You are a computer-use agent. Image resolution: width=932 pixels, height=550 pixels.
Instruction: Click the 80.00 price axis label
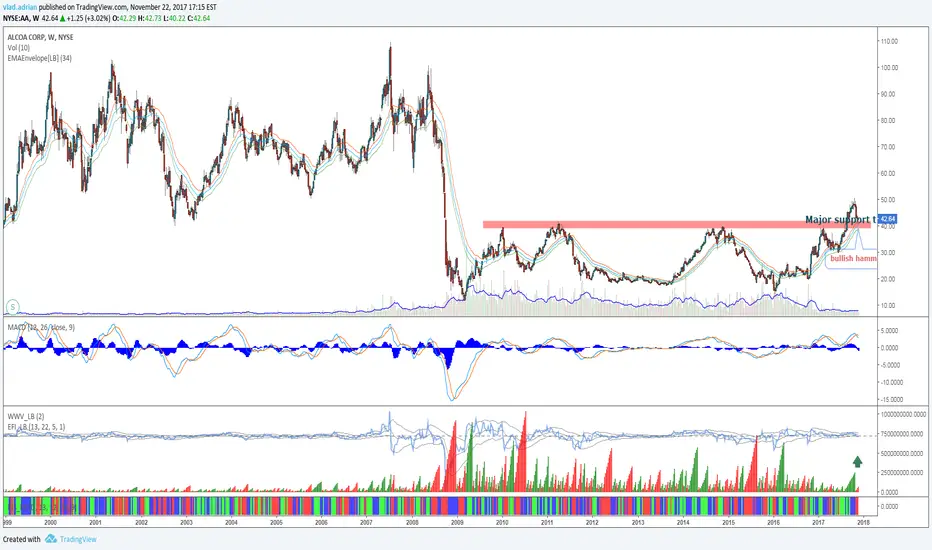tap(887, 121)
